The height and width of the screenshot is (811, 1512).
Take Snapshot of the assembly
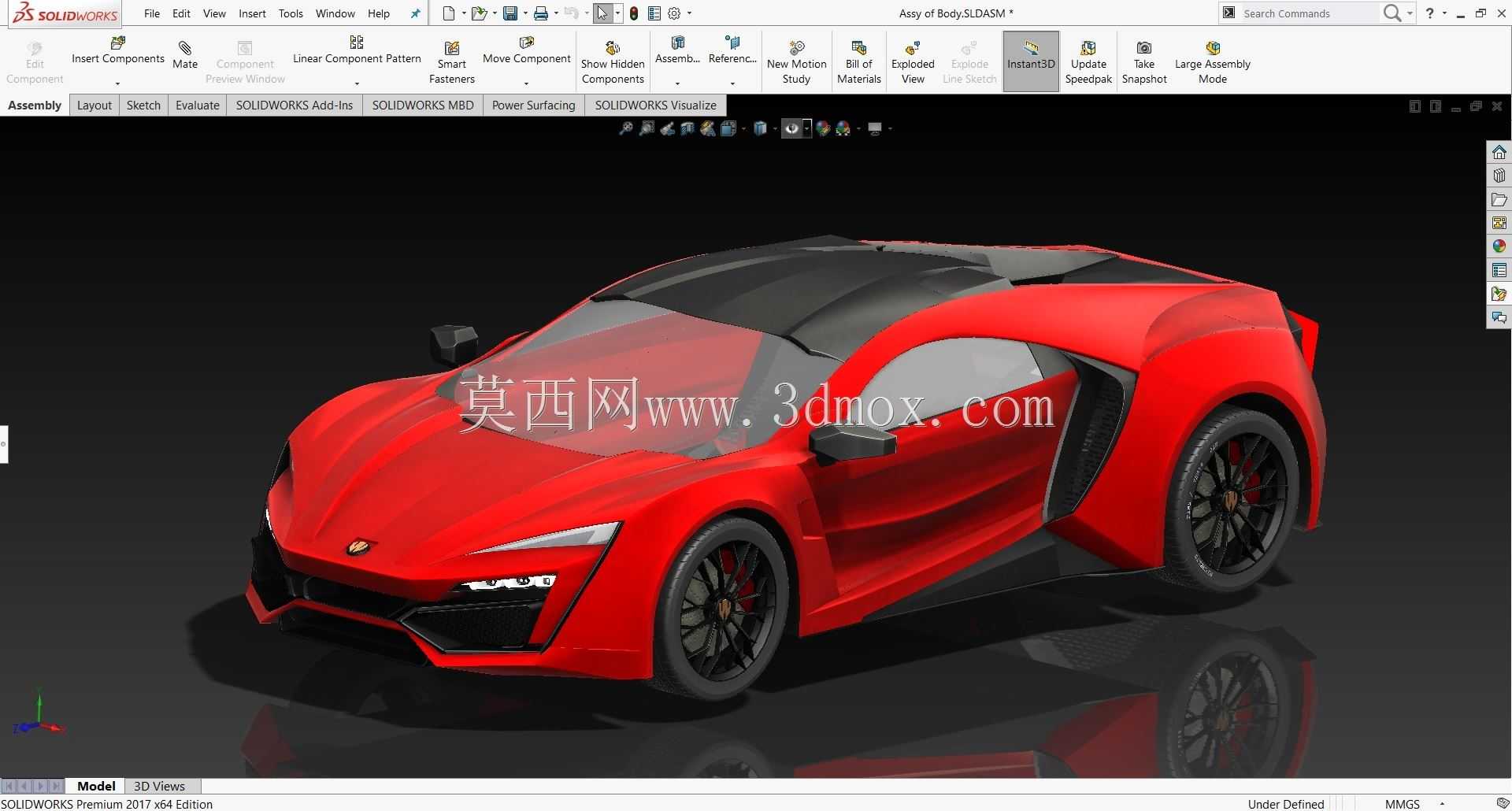1144,62
